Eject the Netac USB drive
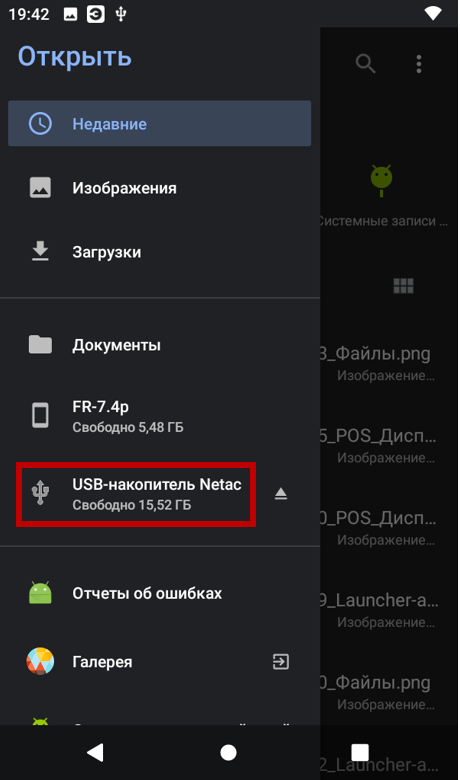This screenshot has height=780, width=460. pyautogui.click(x=281, y=493)
